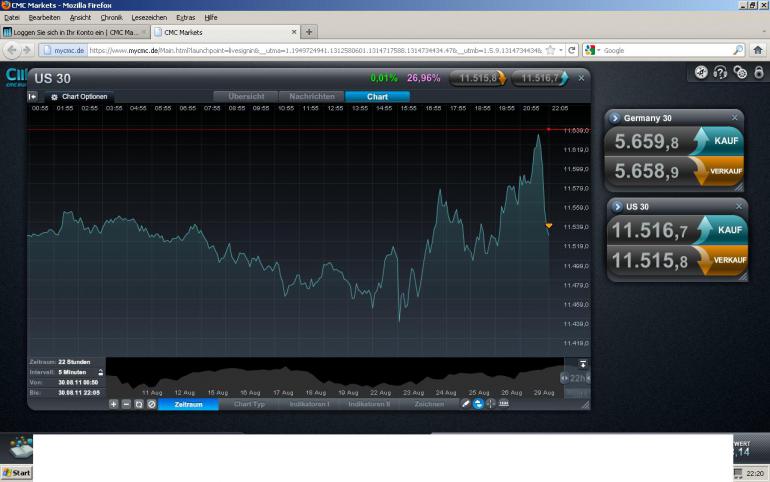Viewport: 770px width, 482px height.
Task: Click the chart zoom in plus icon
Action: (x=113, y=404)
